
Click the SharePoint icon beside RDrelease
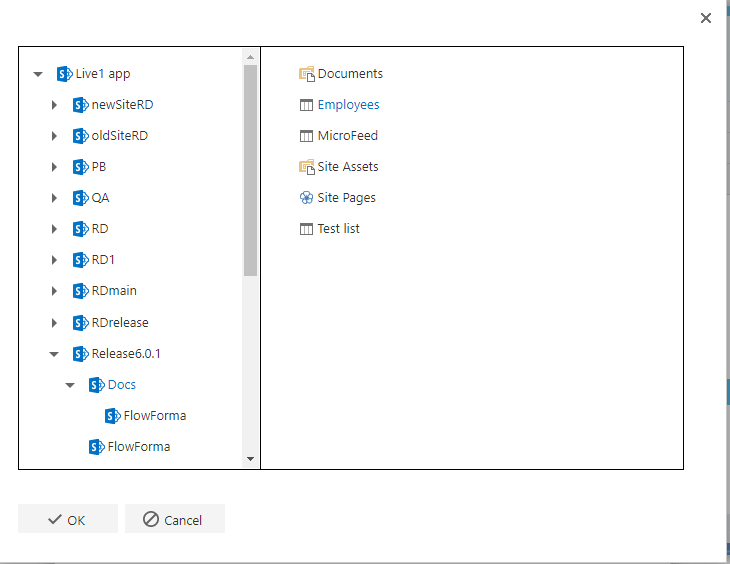pos(81,323)
